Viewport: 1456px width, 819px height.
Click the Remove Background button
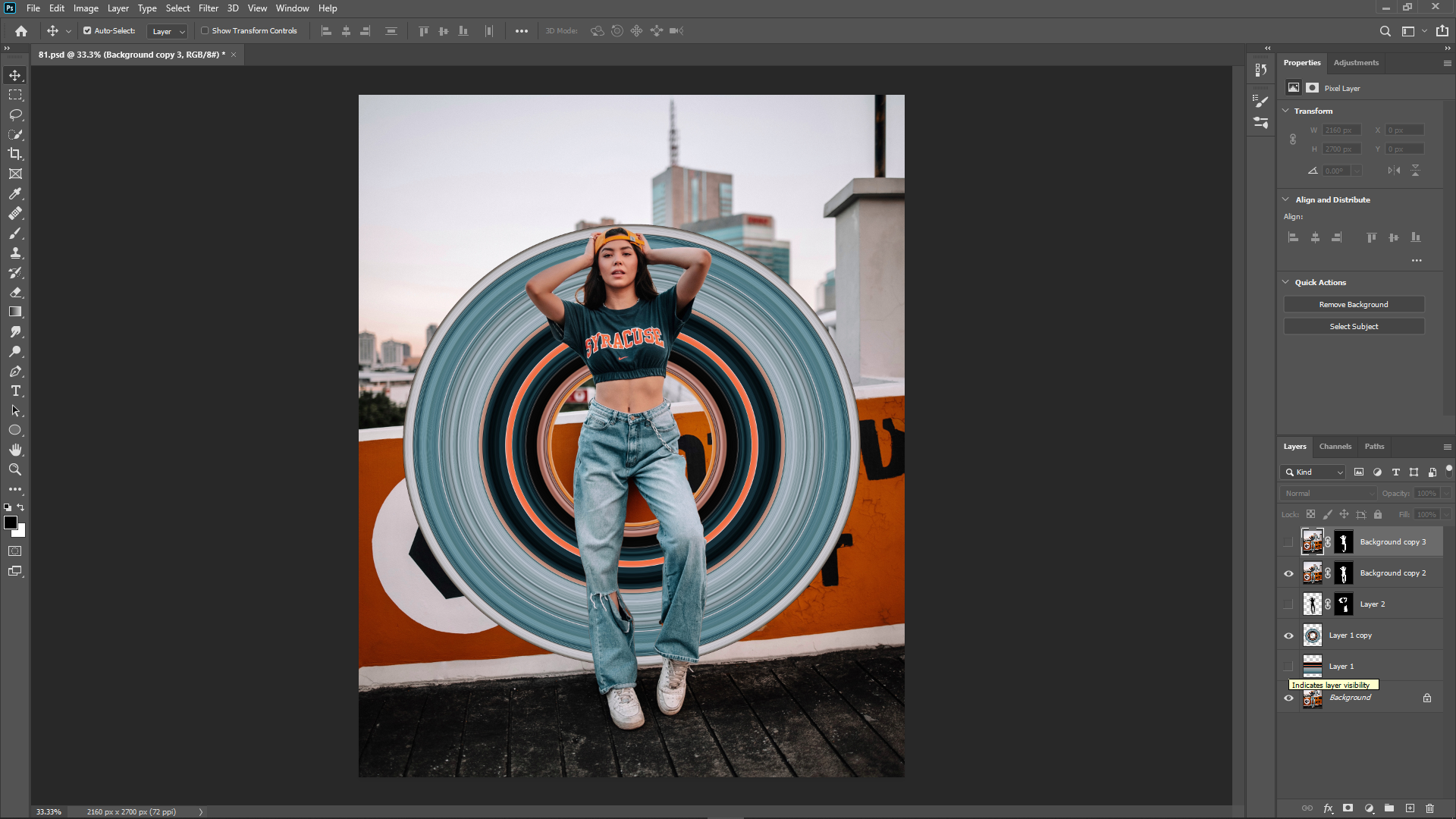[1354, 304]
